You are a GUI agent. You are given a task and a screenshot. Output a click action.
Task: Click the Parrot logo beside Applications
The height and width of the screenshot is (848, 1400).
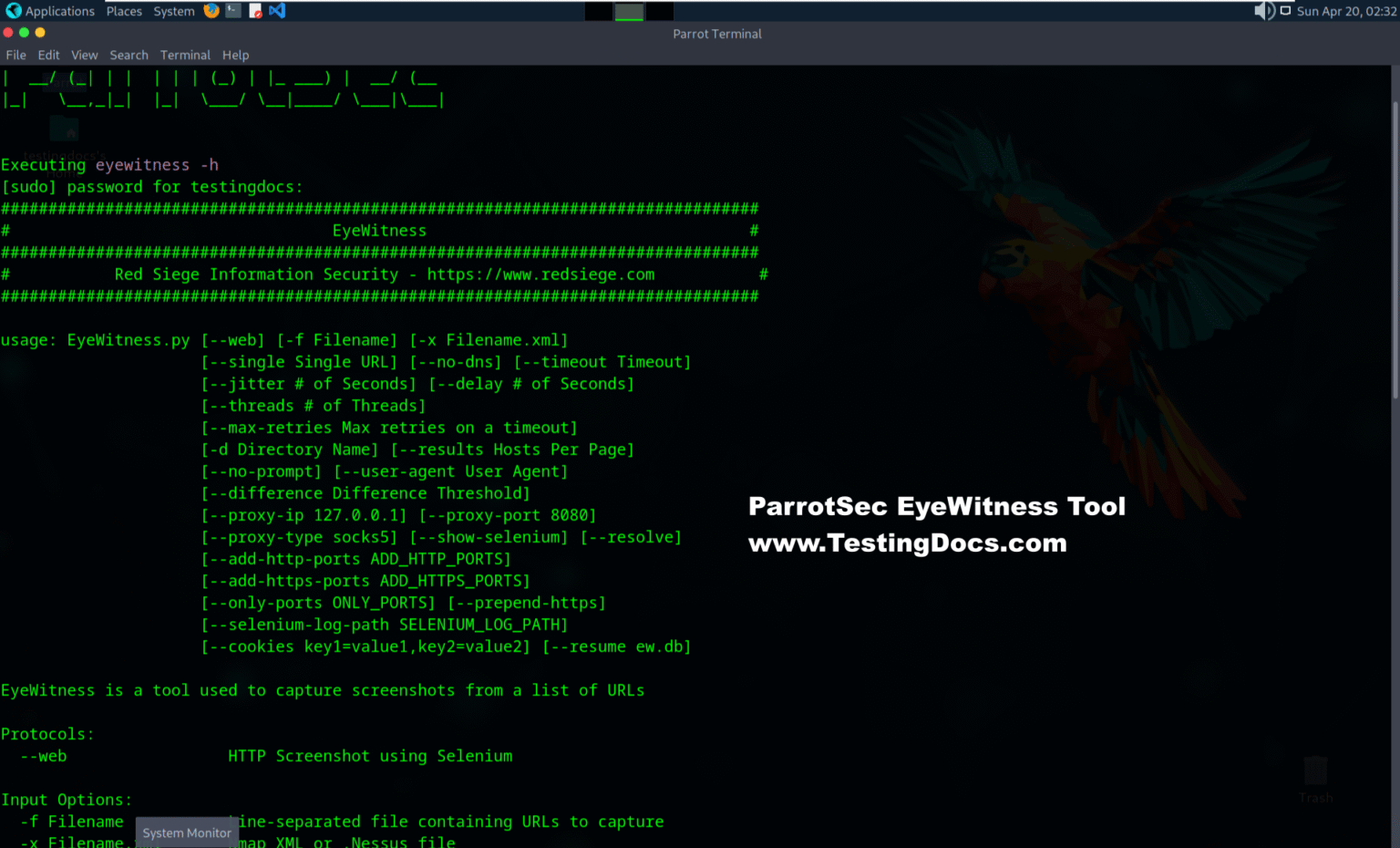pyautogui.click(x=13, y=11)
